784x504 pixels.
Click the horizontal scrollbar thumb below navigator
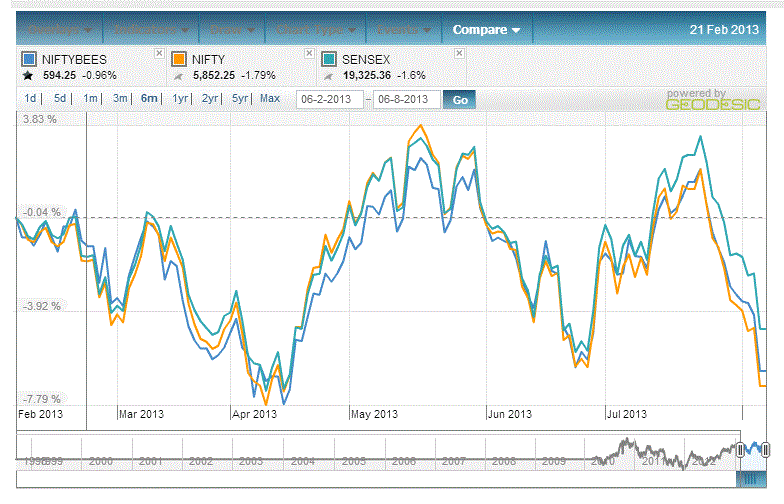click(x=751, y=480)
